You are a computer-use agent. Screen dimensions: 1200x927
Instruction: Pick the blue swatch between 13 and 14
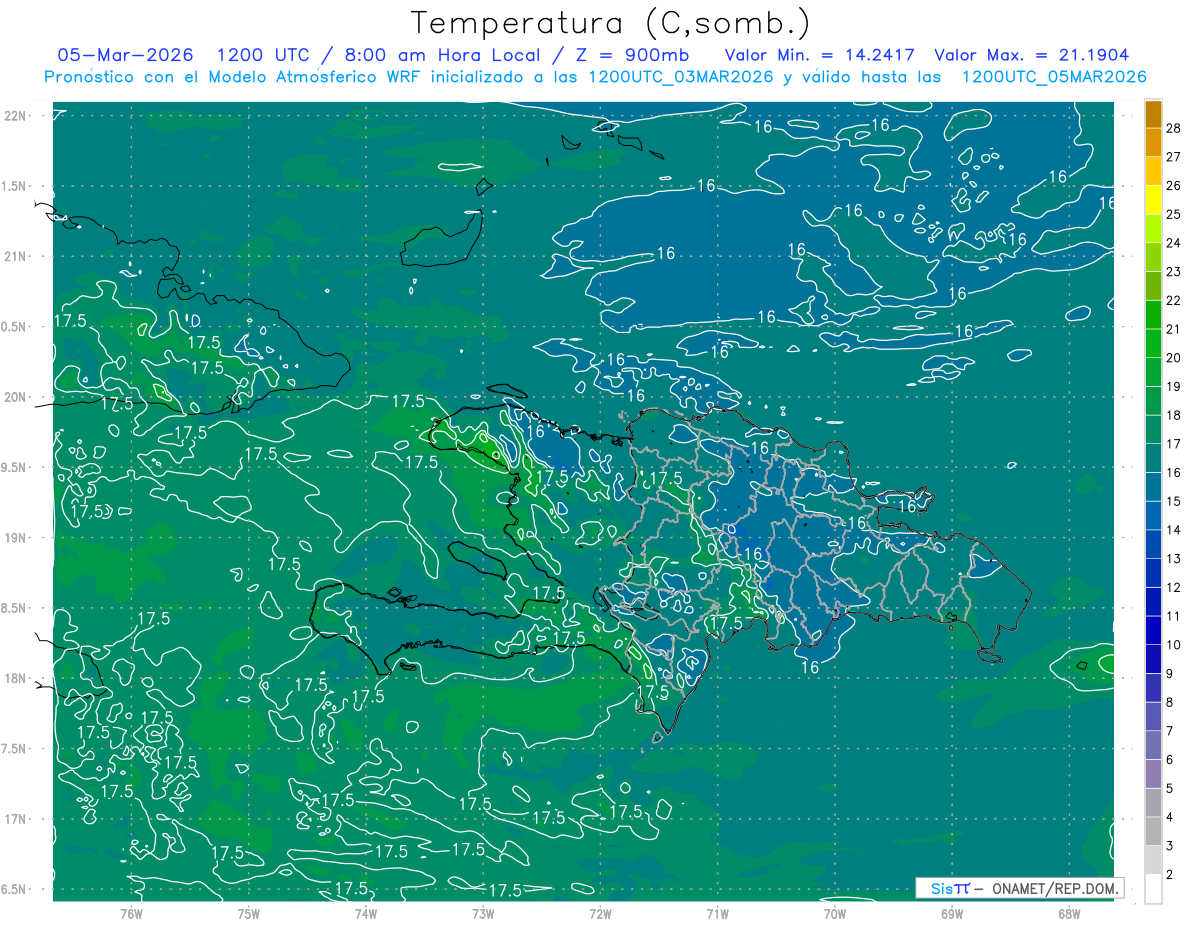pyautogui.click(x=1153, y=544)
